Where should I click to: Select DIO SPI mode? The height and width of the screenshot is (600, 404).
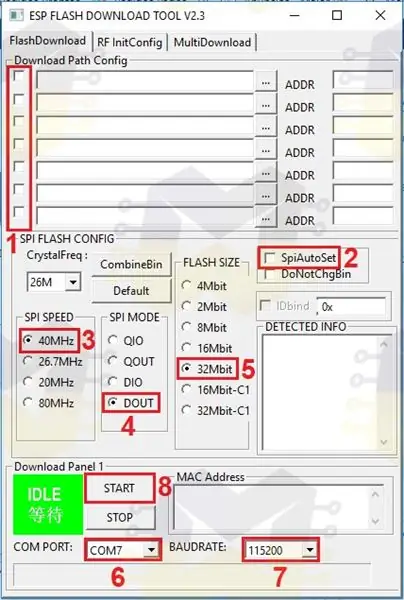point(113,382)
